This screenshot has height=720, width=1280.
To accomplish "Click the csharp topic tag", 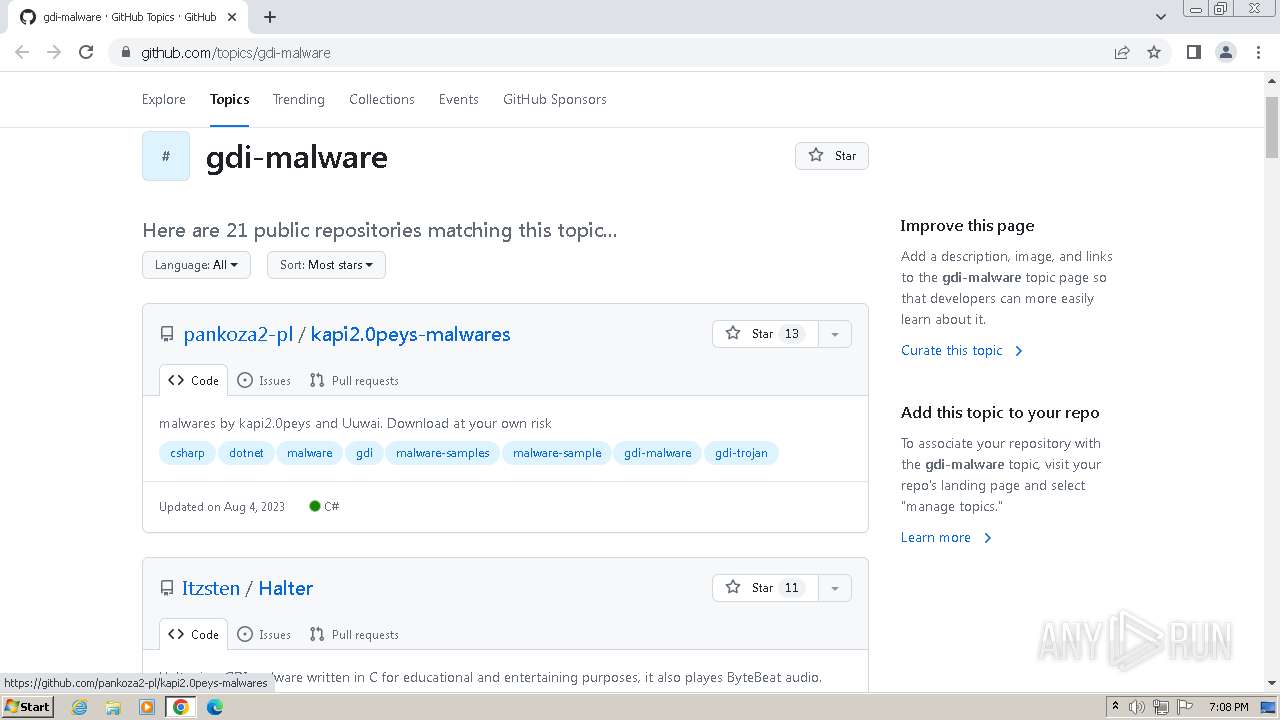I will pyautogui.click(x=187, y=453).
